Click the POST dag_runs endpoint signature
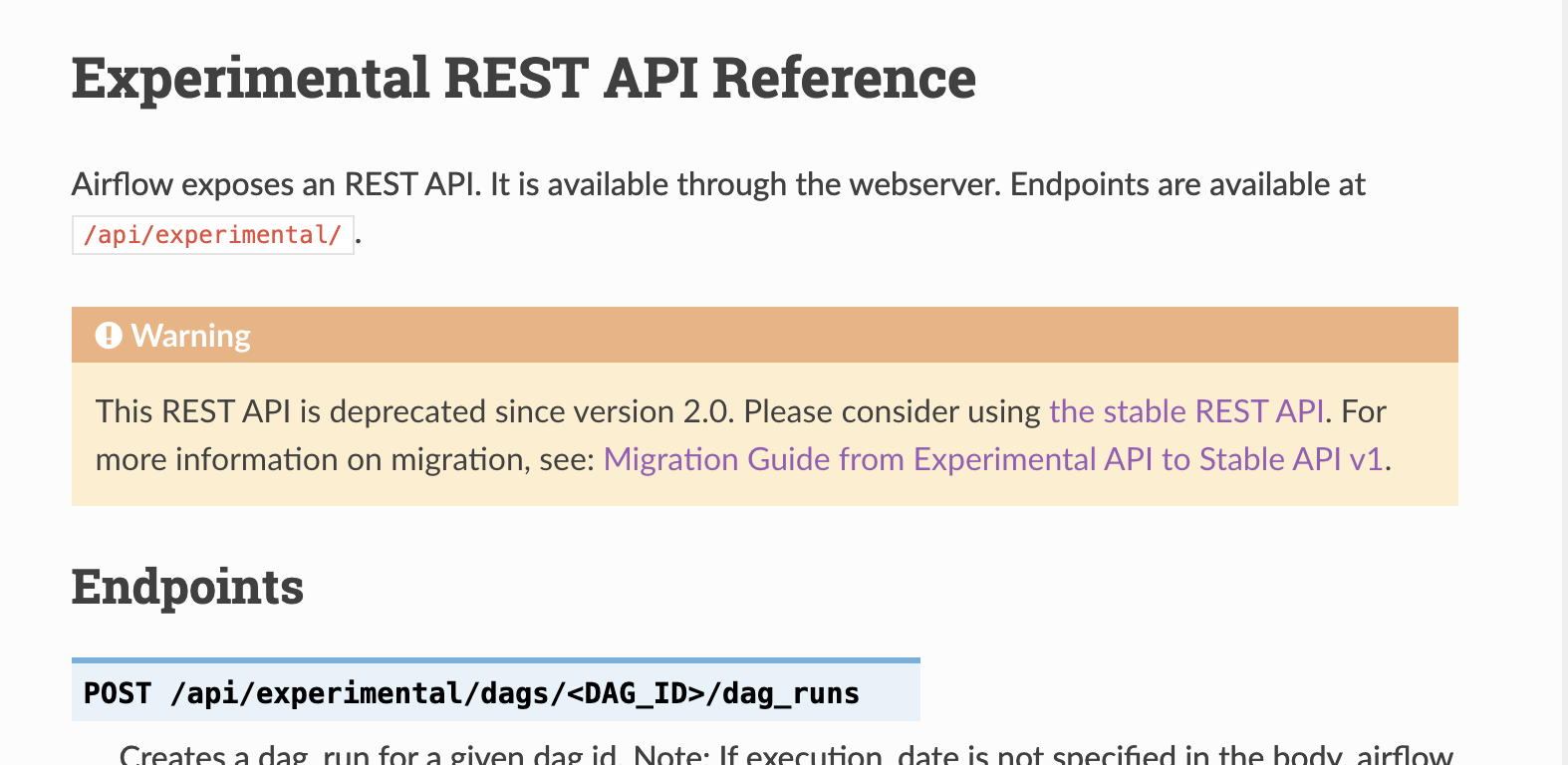 [496, 692]
